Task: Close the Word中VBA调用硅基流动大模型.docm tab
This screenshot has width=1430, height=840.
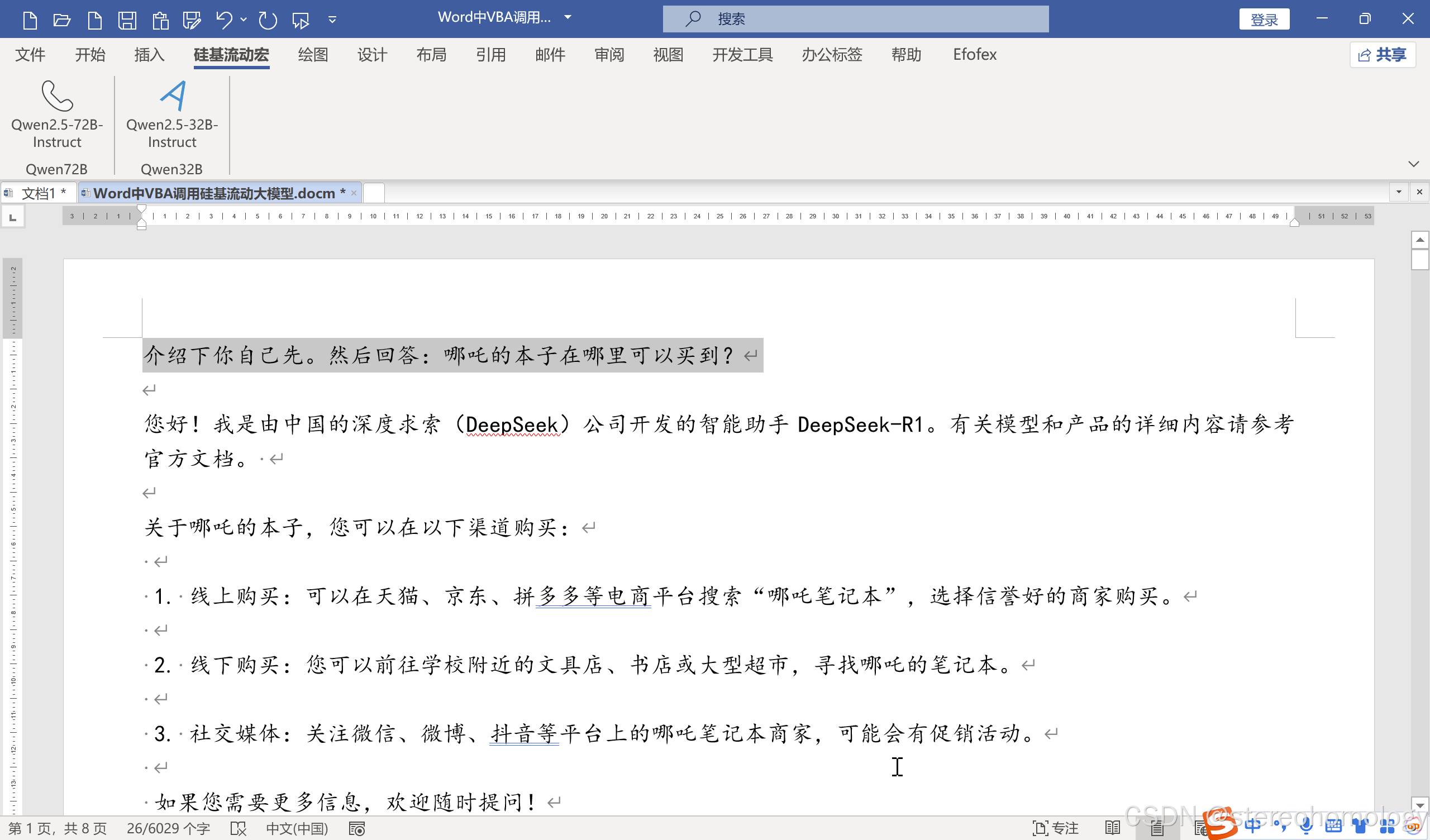Action: 354,194
